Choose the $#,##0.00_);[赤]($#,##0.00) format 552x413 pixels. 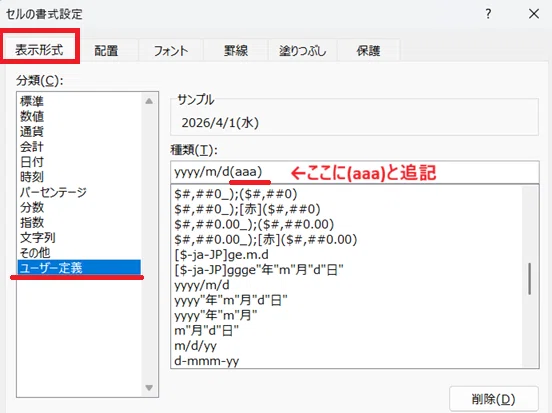[x=347, y=239]
